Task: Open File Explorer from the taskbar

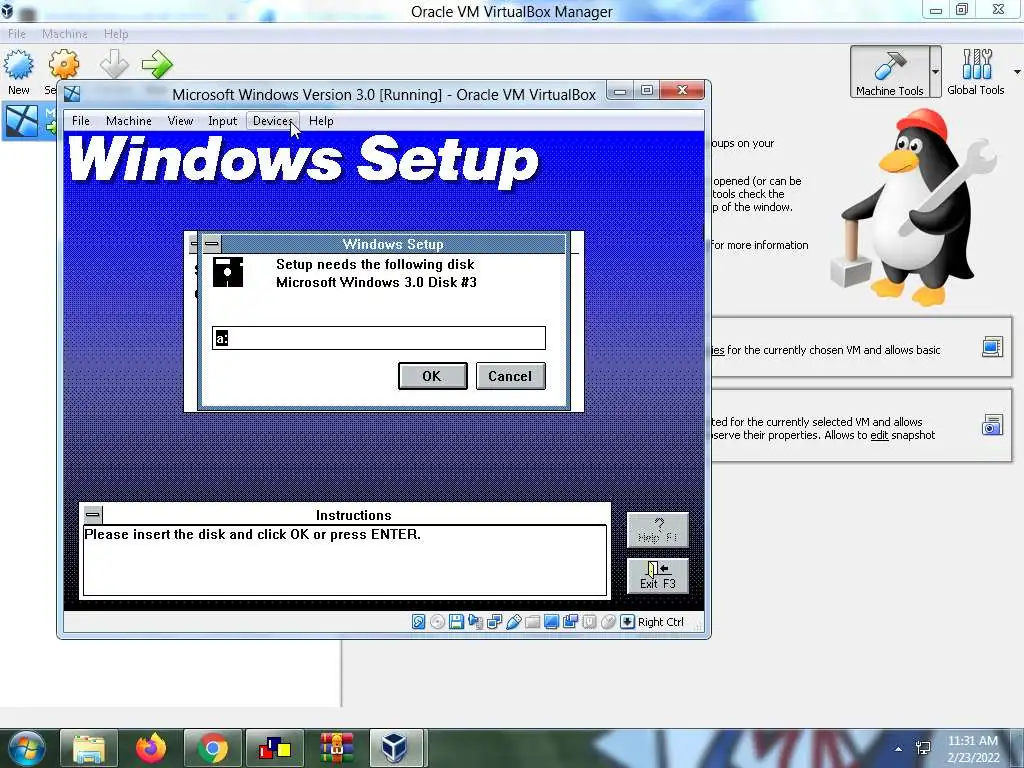Action: 89,748
